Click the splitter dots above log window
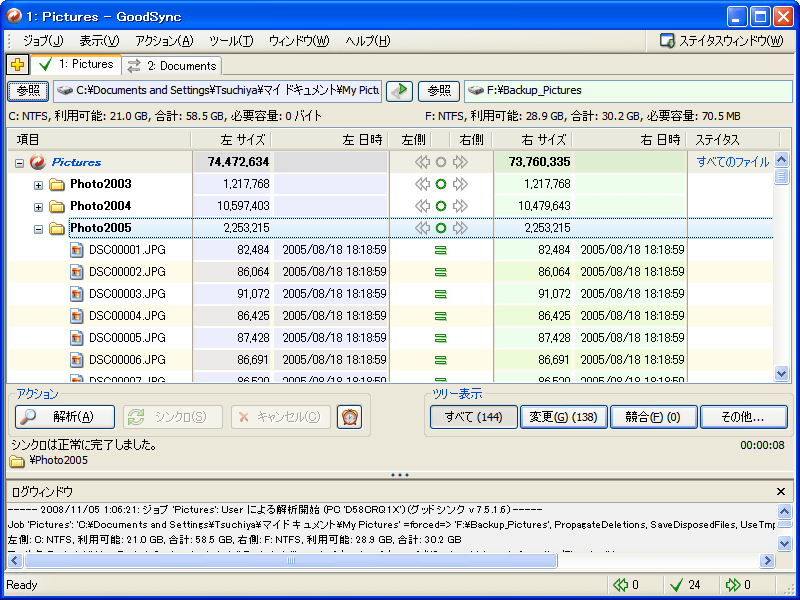Image resolution: width=800 pixels, height=600 pixels. pyautogui.click(x=399, y=475)
